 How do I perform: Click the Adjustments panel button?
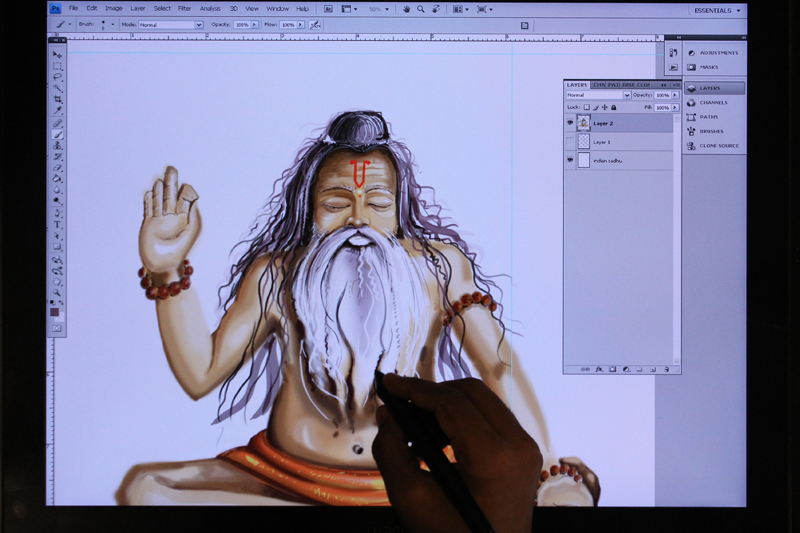[x=714, y=52]
